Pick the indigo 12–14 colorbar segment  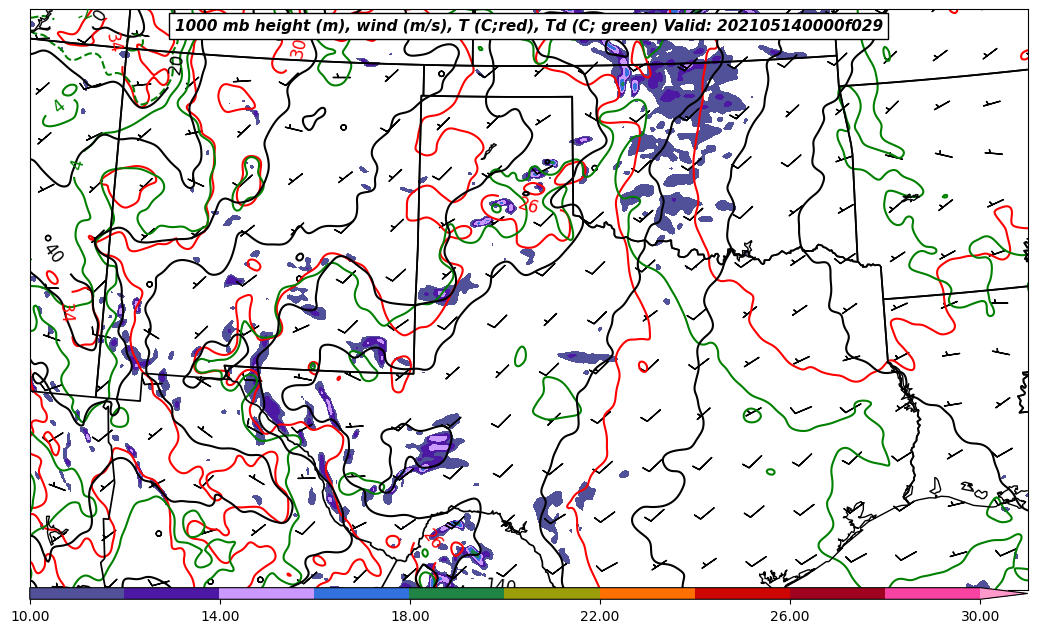(x=171, y=593)
